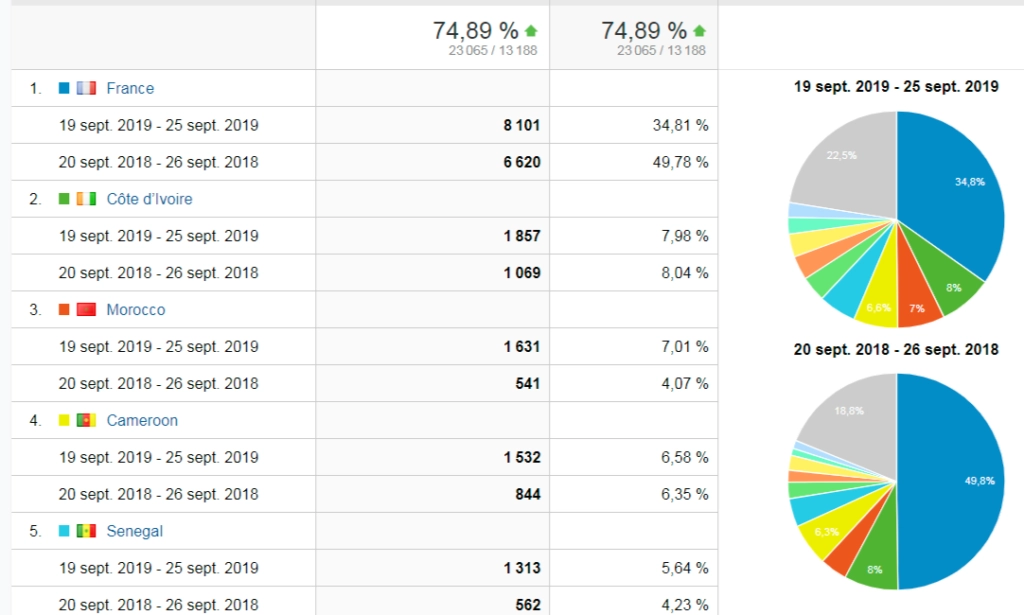This screenshot has height=615, width=1024.
Task: Select the Cameroon country link
Action: (x=142, y=421)
